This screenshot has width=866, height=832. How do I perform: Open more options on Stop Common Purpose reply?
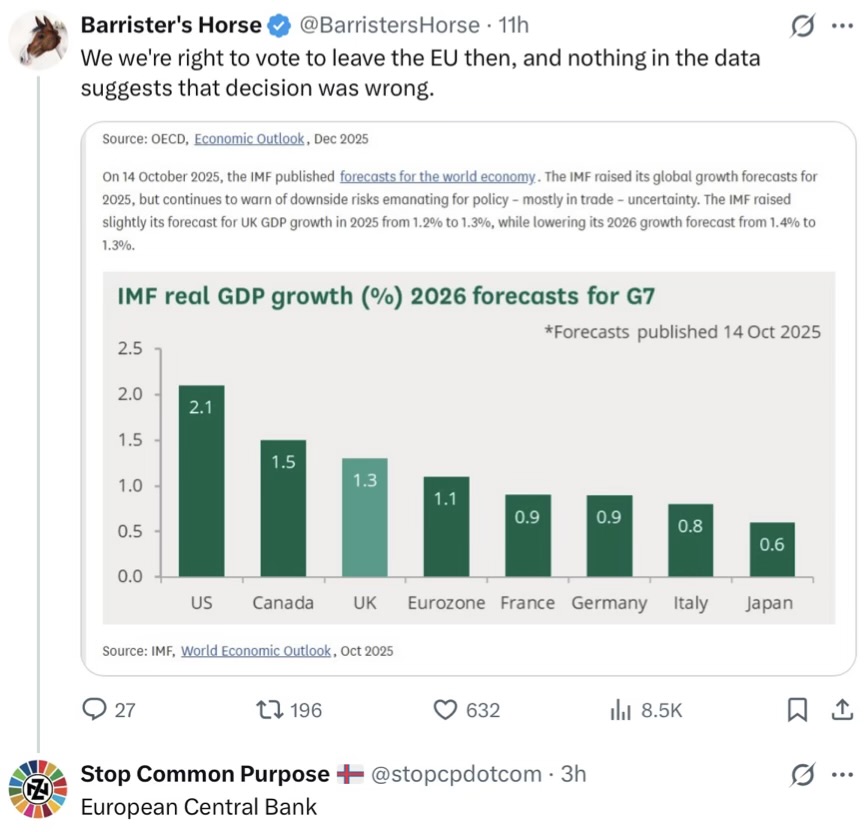pyautogui.click(x=843, y=774)
